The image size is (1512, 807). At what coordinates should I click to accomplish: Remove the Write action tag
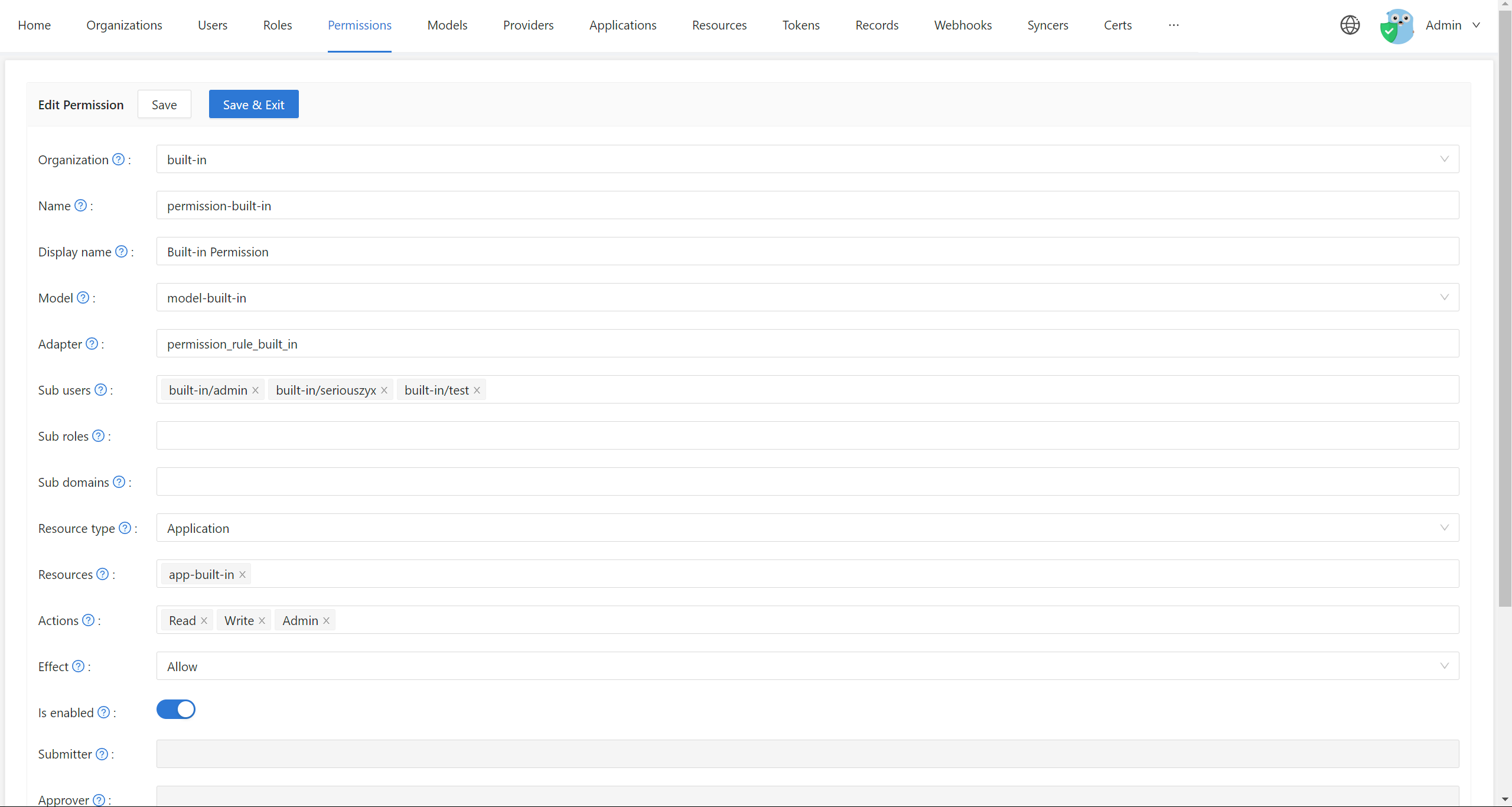[262, 620]
